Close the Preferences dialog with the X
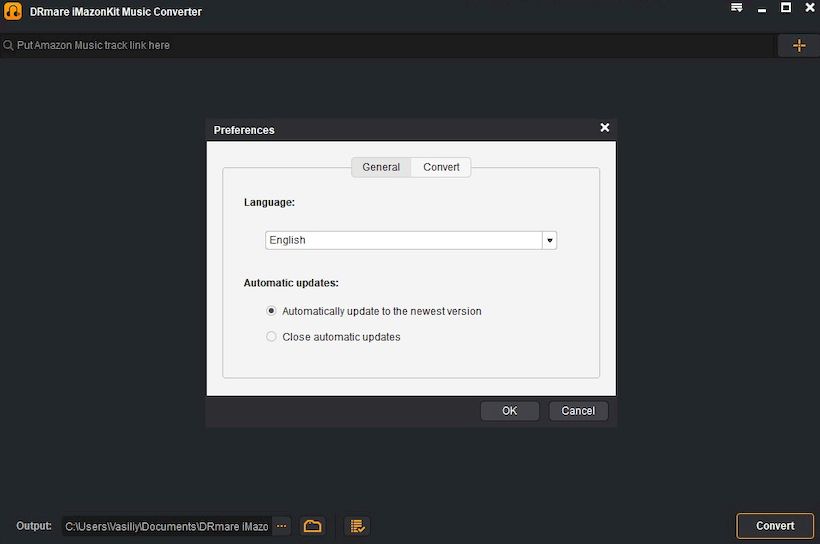This screenshot has height=544, width=820. point(605,127)
